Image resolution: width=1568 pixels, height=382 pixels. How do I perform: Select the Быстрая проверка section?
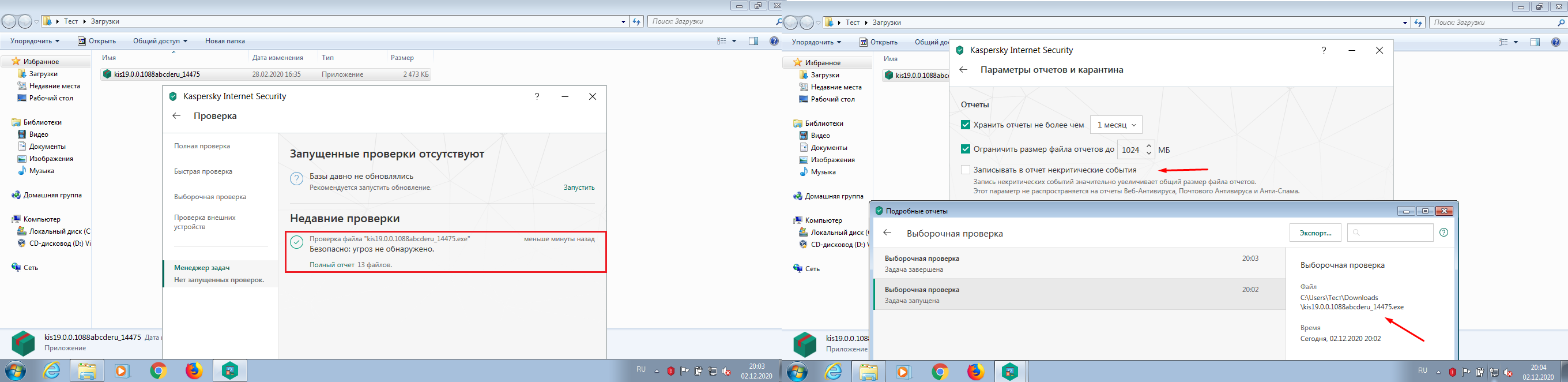coord(203,171)
